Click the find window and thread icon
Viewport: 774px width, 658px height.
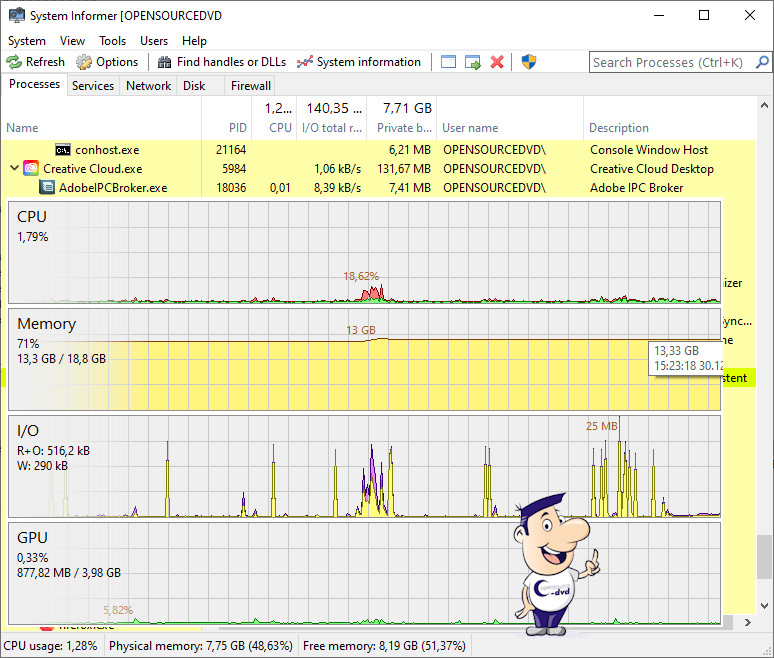473,62
